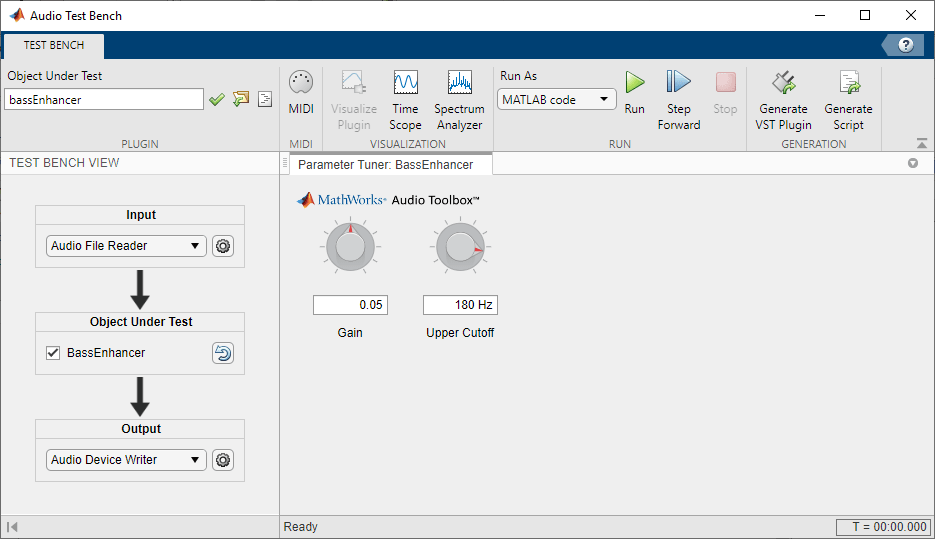
Task: Click the T = 00:00.000 time display
Action: (x=884, y=527)
